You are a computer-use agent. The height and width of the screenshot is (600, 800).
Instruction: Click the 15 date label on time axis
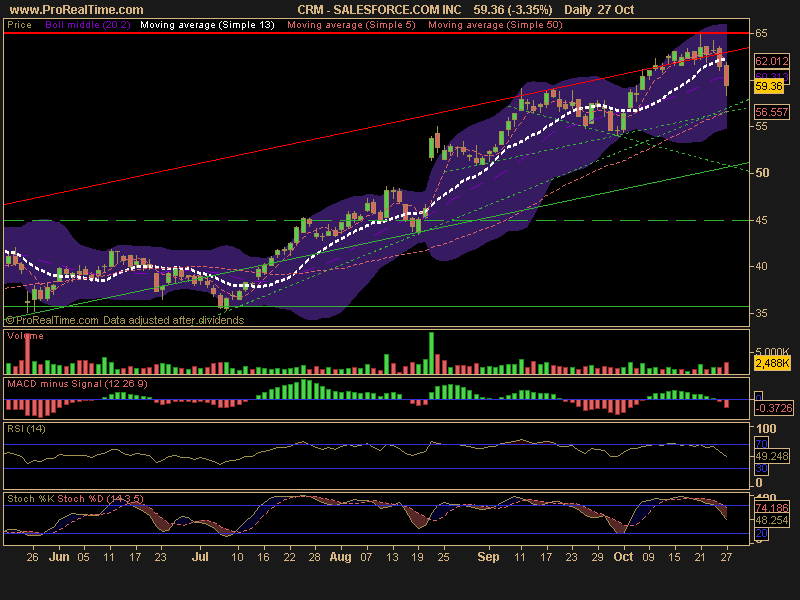[x=674, y=557]
